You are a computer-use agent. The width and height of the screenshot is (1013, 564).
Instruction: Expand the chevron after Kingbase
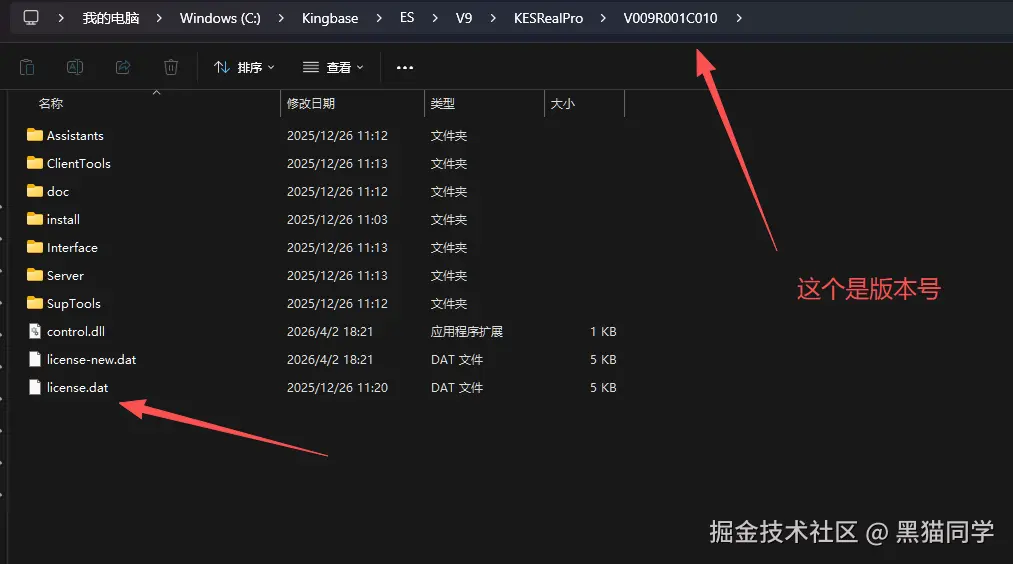point(379,18)
